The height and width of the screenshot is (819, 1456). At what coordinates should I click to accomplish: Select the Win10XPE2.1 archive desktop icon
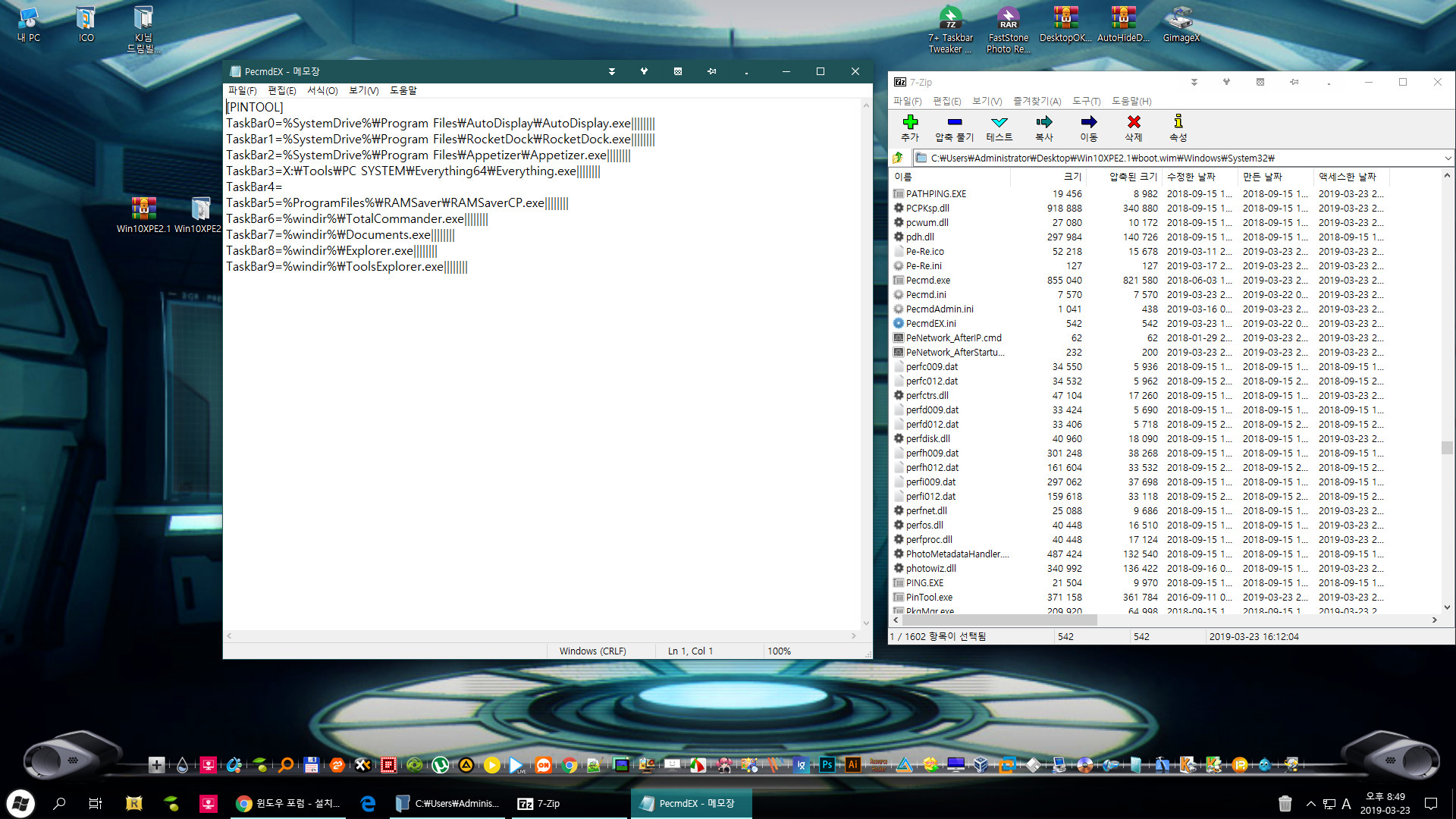143,215
